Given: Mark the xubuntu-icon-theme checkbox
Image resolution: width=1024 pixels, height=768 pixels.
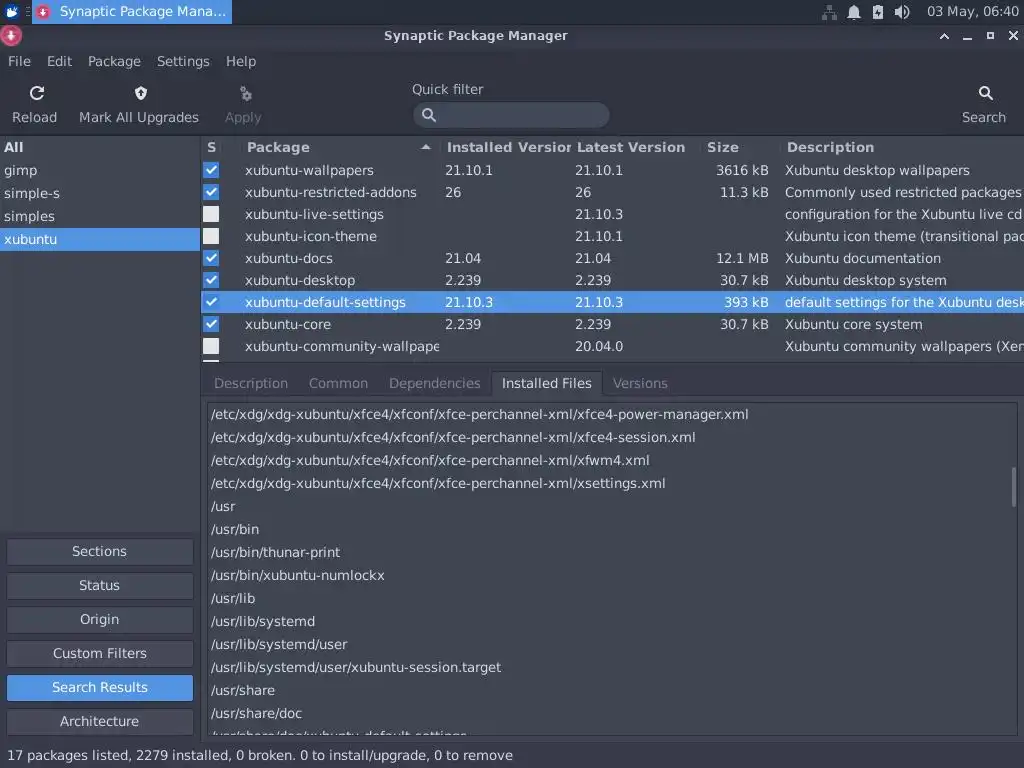Looking at the screenshot, I should (211, 236).
